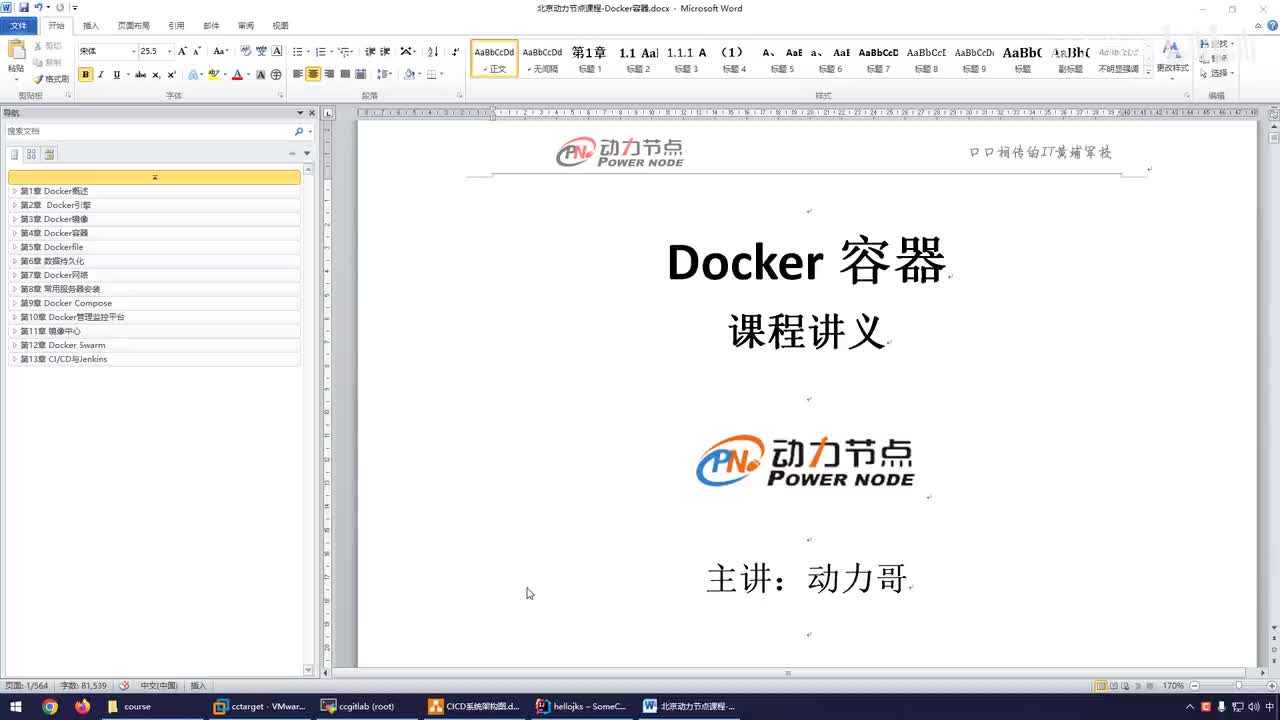Image resolution: width=1280 pixels, height=720 pixels.
Task: Sort paragraphs with the A-Z sort icon
Action: tap(433, 51)
